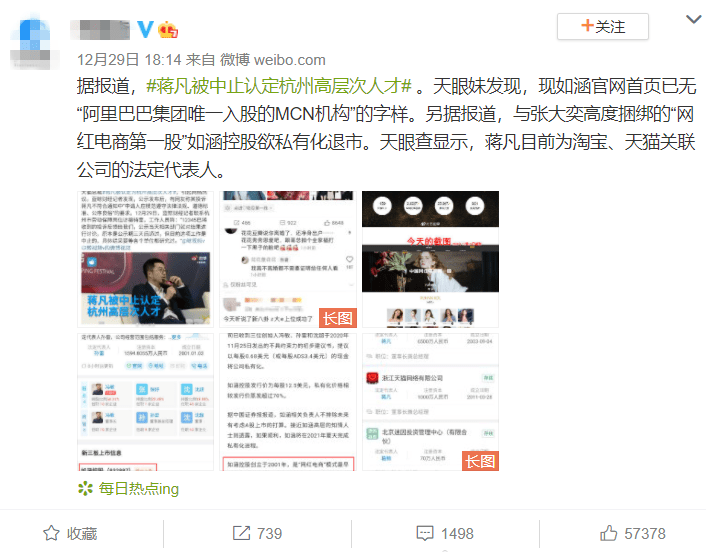The width and height of the screenshot is (706, 552).
Task: Follow the account with +关注 button
Action: 602,27
